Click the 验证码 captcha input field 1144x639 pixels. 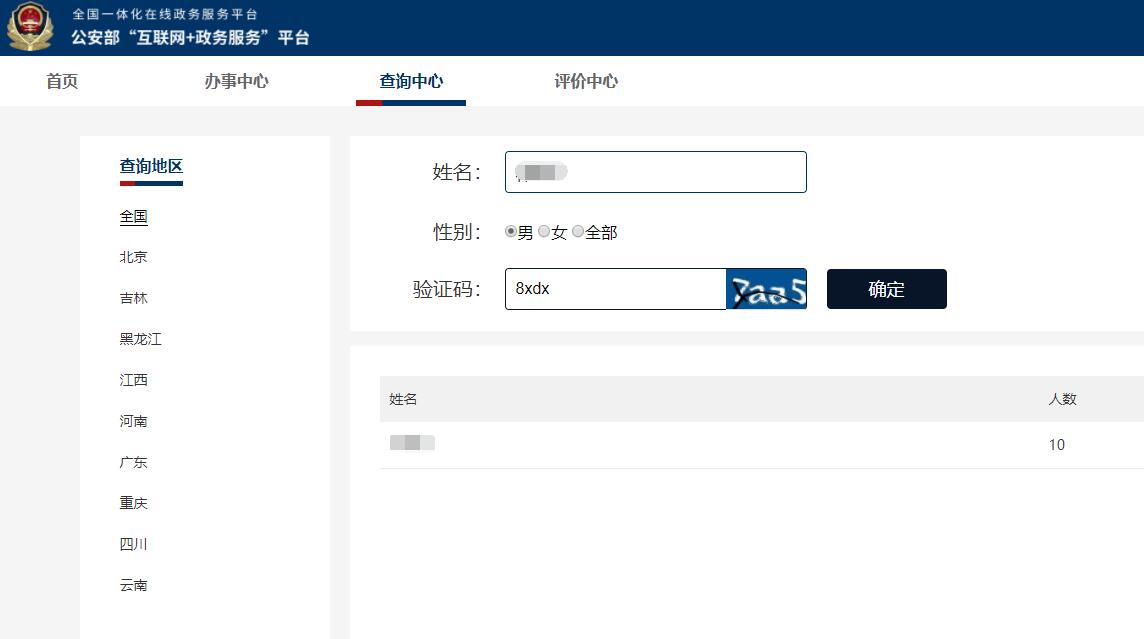615,289
